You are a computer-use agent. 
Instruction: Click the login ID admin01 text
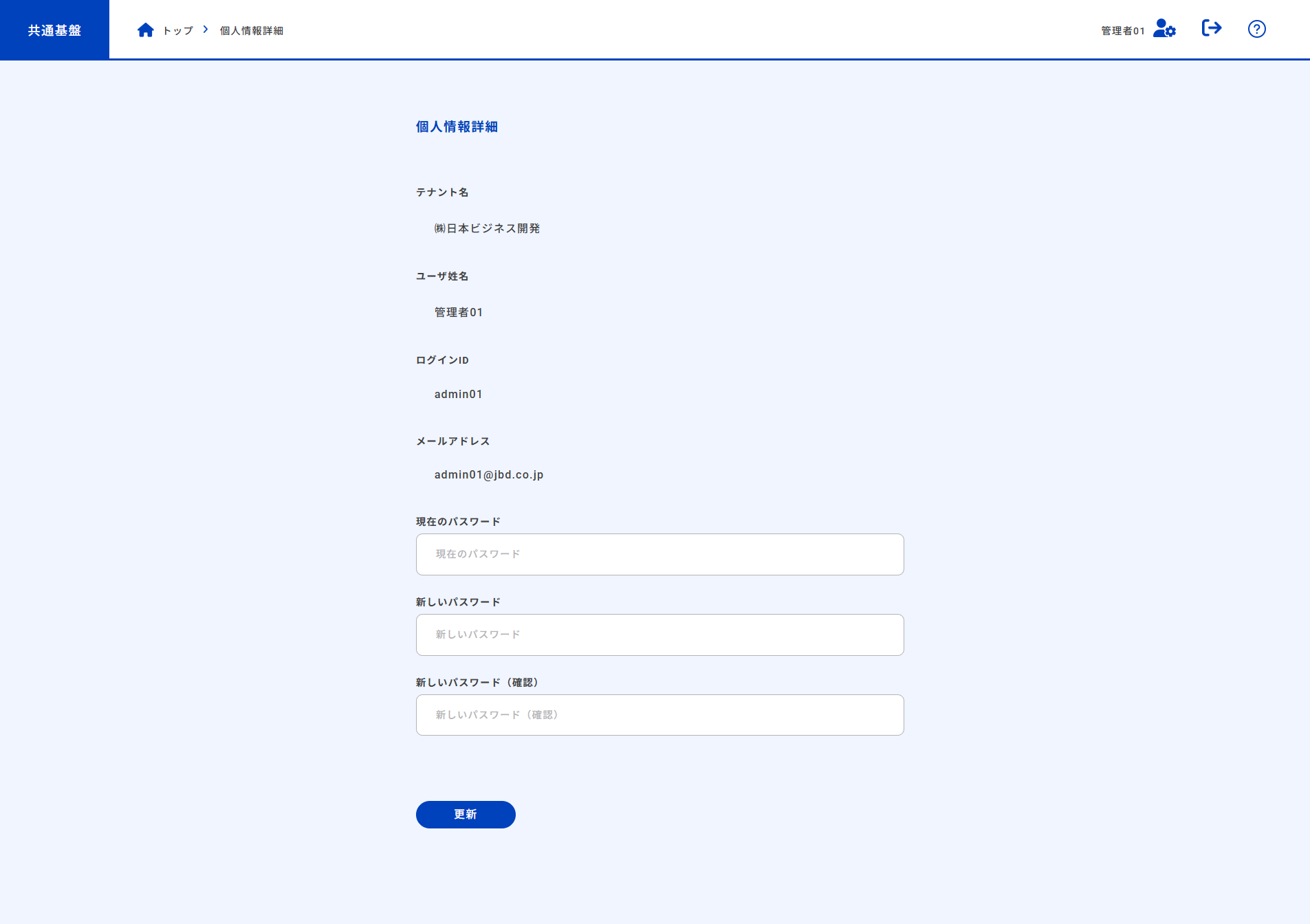point(458,394)
